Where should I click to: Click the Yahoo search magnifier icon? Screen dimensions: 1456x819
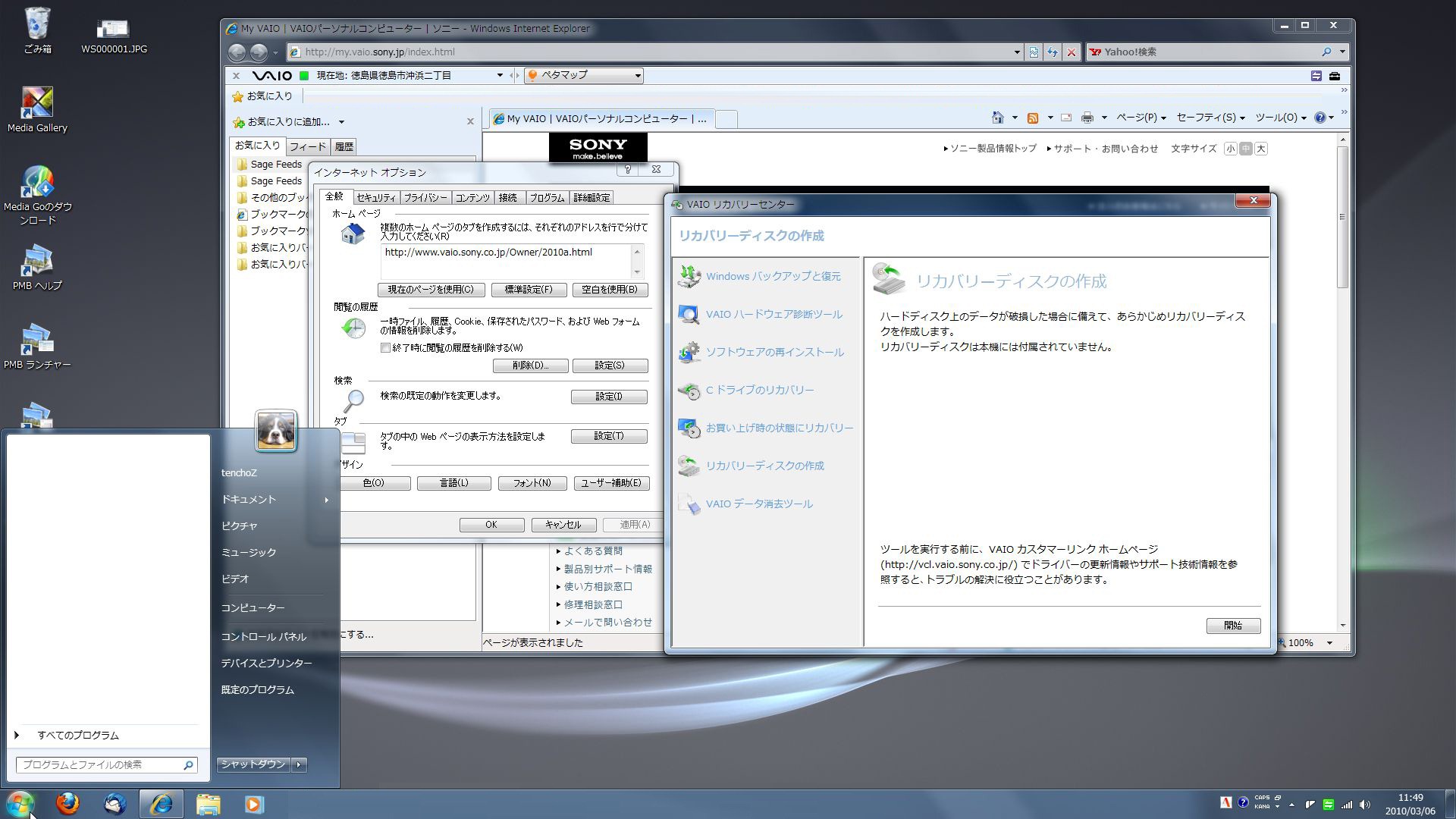(1326, 52)
